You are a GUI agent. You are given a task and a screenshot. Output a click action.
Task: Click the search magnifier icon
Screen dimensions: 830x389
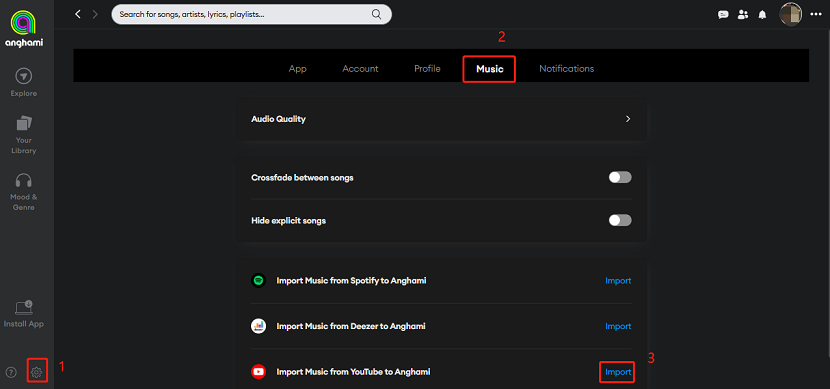coord(376,14)
